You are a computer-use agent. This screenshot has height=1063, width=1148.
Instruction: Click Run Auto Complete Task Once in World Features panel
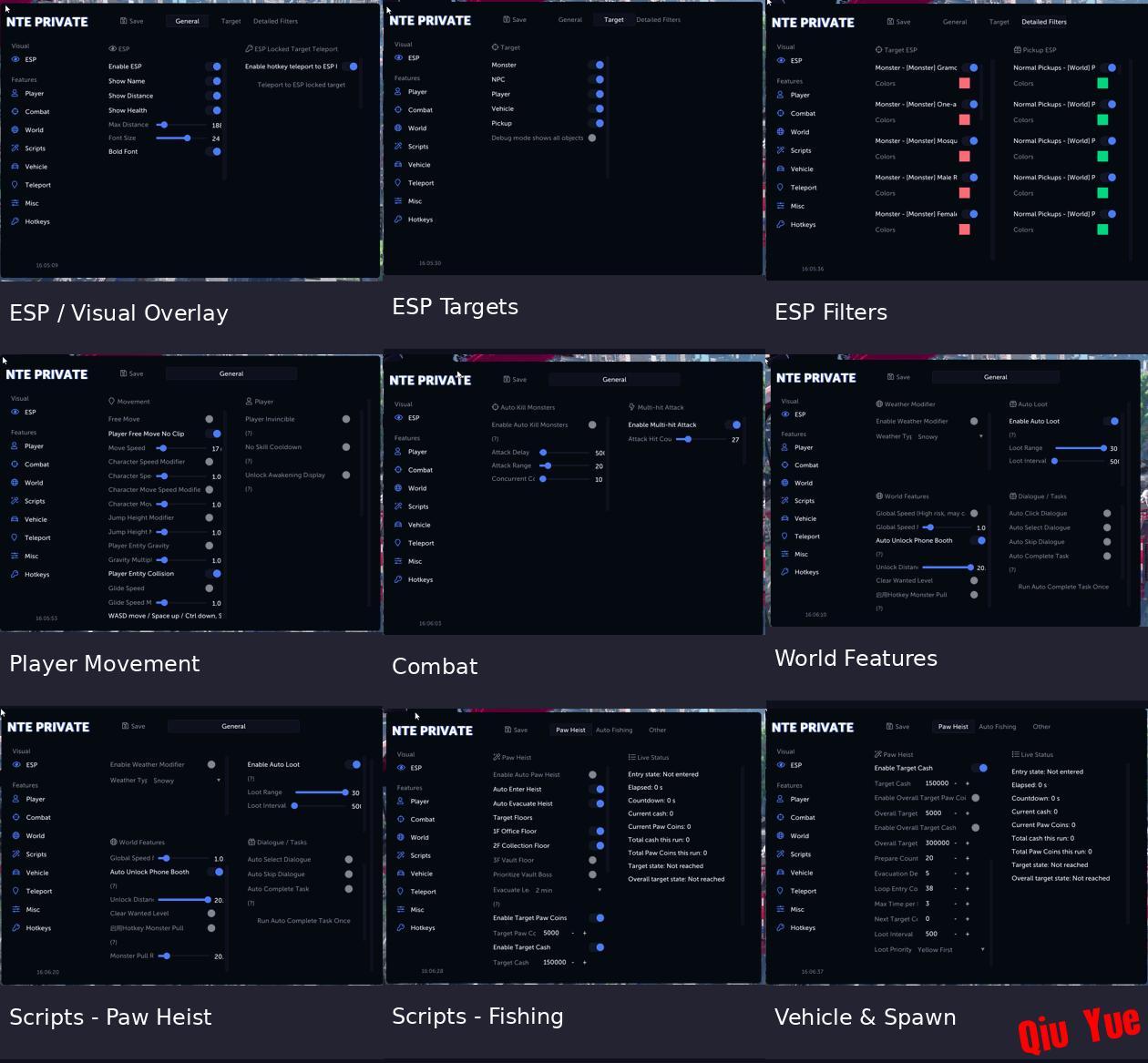coord(1063,587)
